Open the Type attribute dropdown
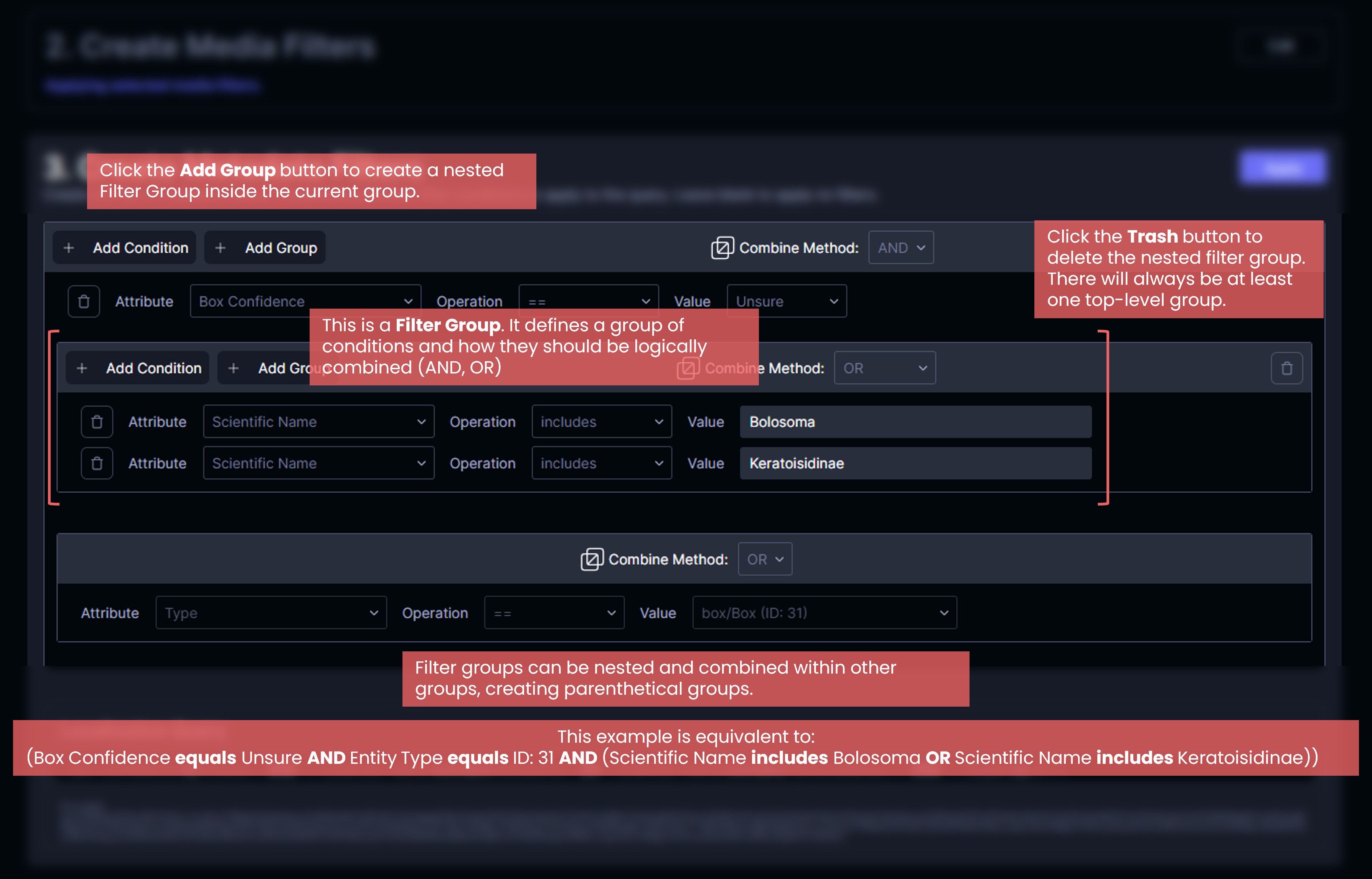 click(x=271, y=613)
